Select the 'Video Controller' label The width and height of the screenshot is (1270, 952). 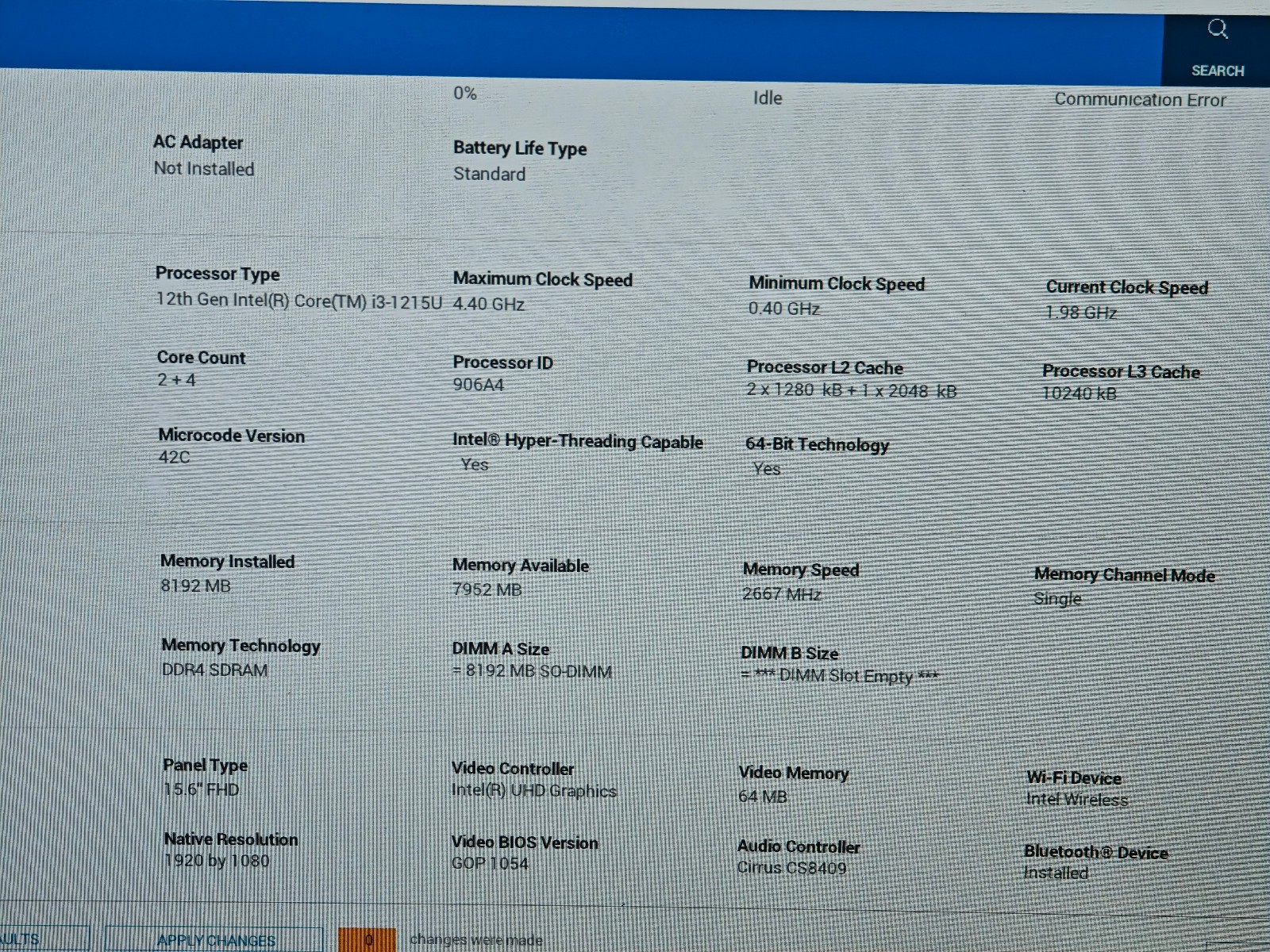pyautogui.click(x=513, y=769)
